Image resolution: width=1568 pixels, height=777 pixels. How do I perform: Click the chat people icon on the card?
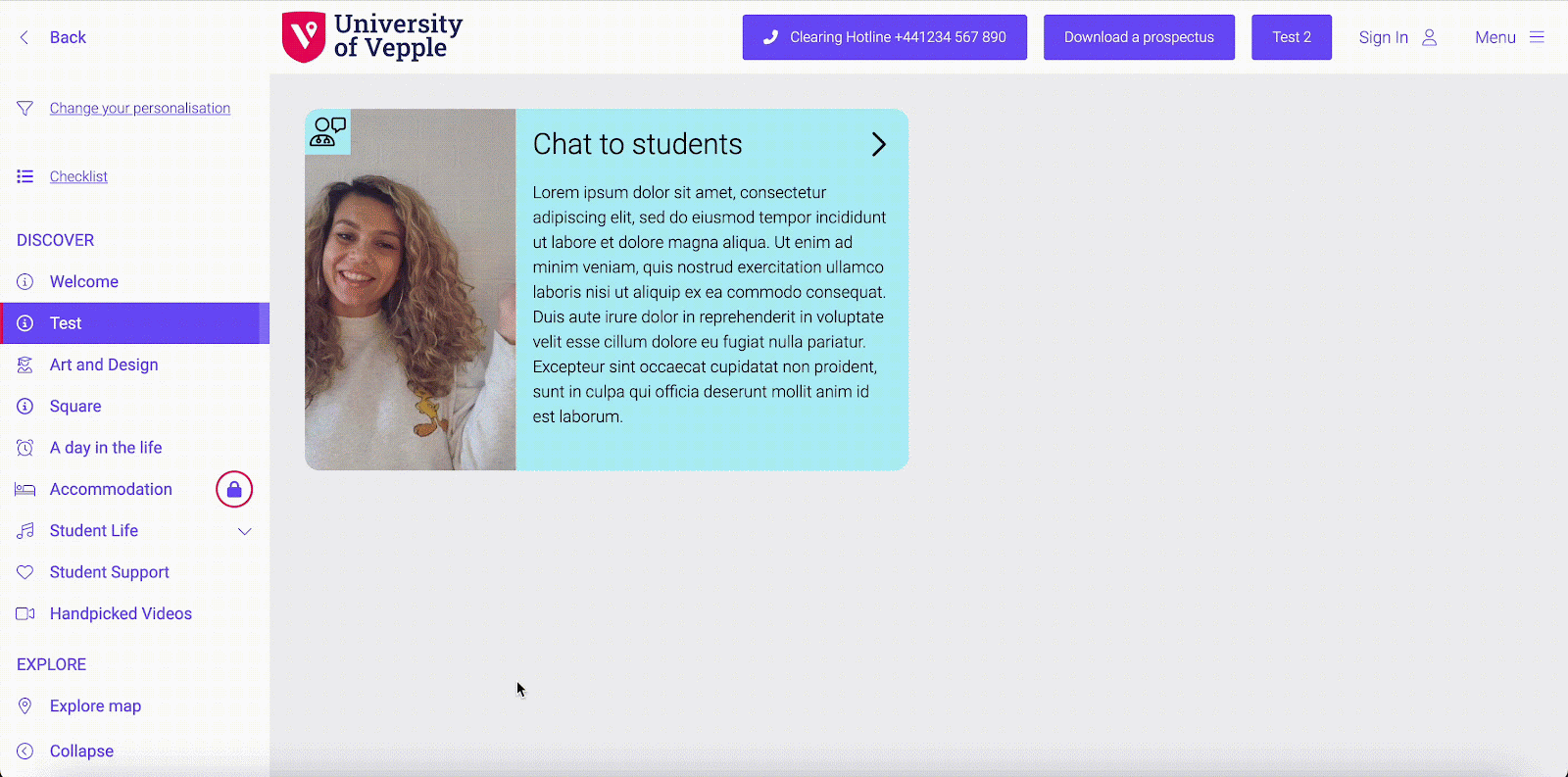tap(327, 131)
